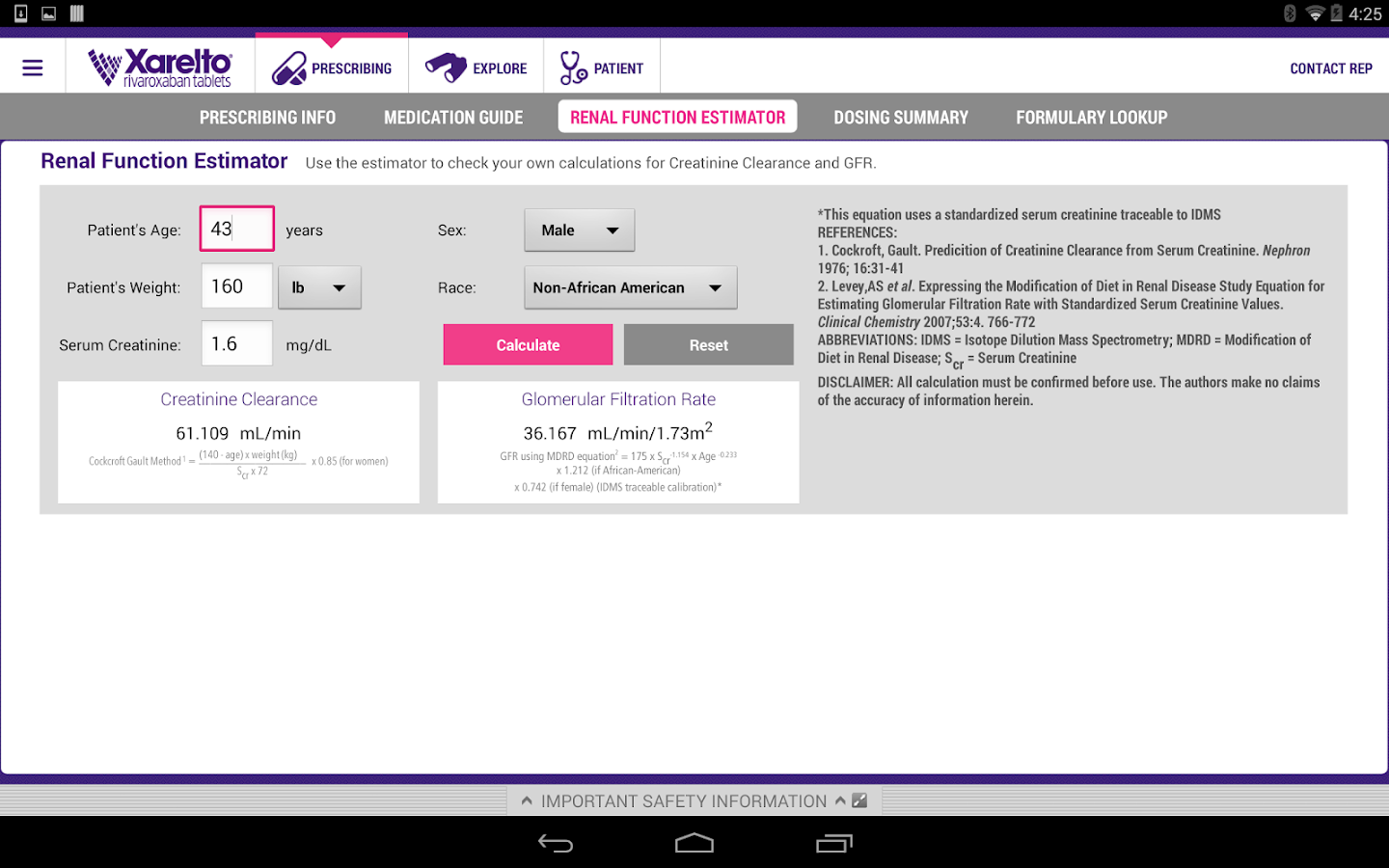The image size is (1389, 868).
Task: Click the pink Calculate button
Action: click(528, 344)
